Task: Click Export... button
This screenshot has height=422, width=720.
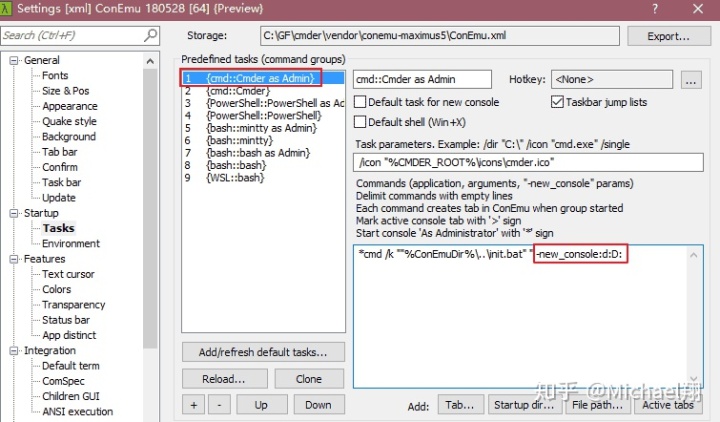Action: point(669,36)
